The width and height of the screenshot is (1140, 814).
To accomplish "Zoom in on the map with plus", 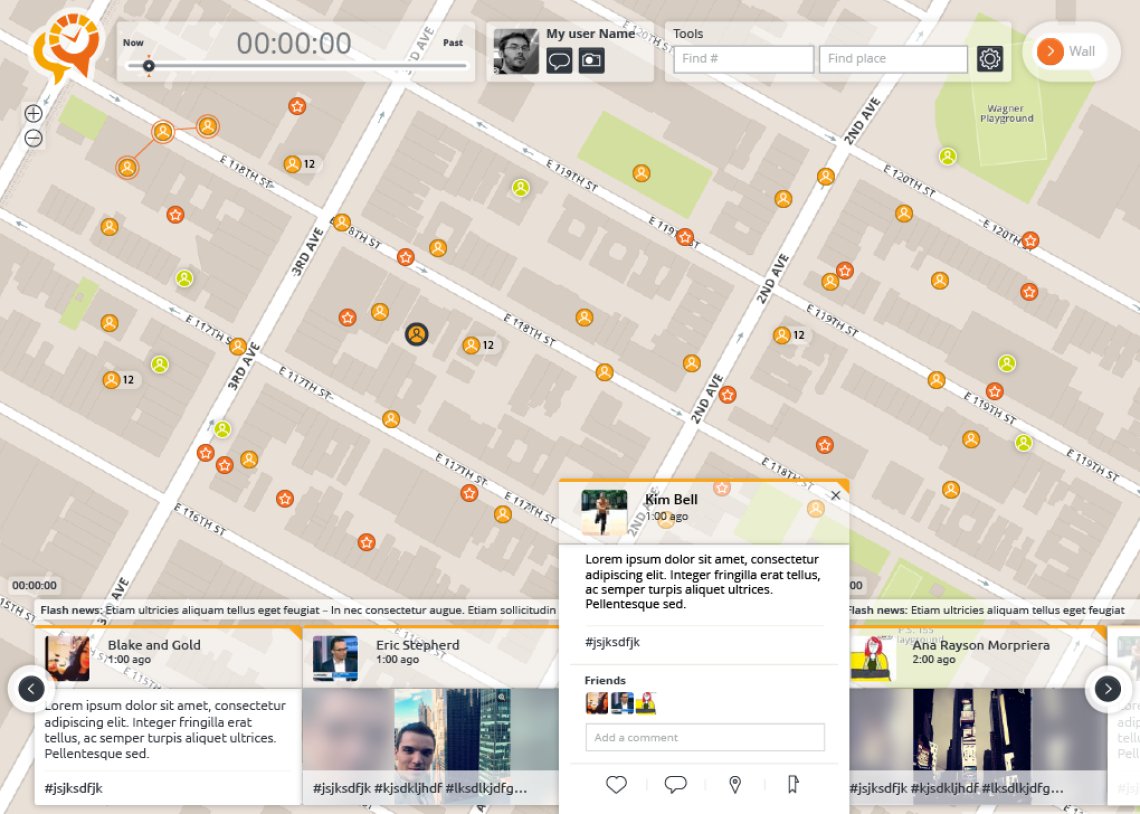I will coord(33,113).
